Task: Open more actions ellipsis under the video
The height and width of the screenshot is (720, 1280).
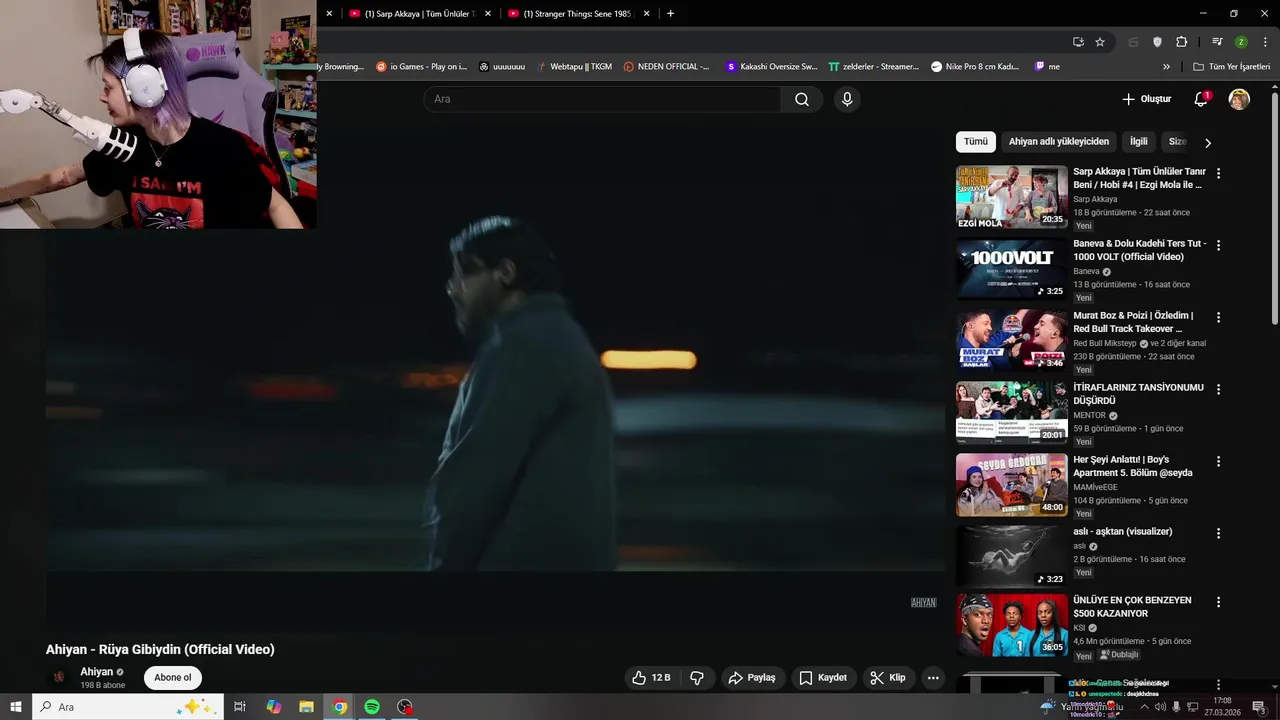Action: tap(933, 678)
